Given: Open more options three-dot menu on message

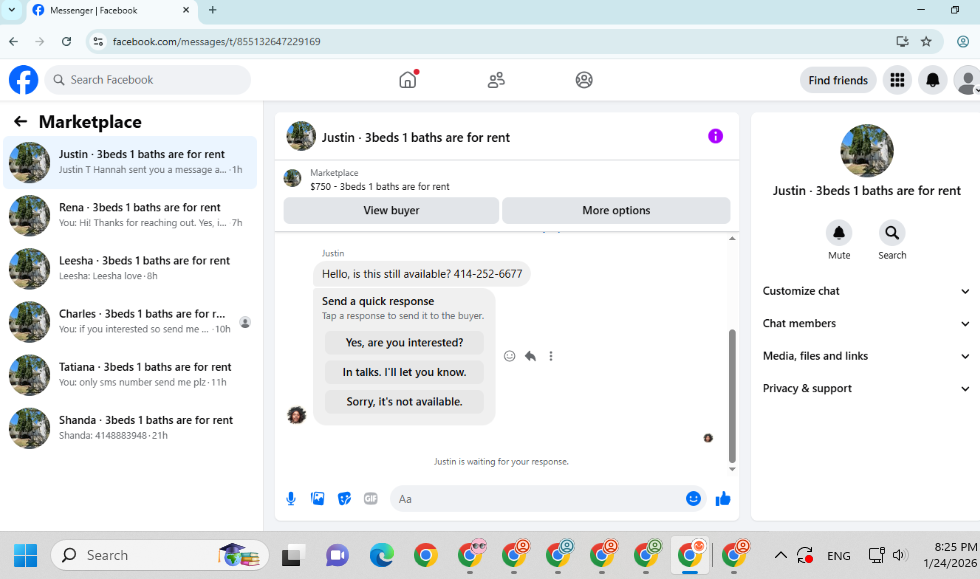Looking at the screenshot, I should [551, 356].
